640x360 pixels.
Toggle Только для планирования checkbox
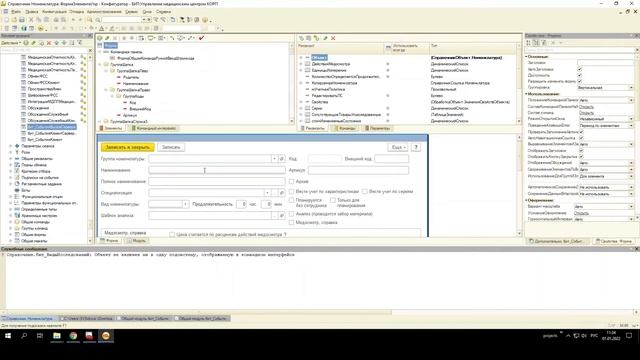[x=333, y=200]
